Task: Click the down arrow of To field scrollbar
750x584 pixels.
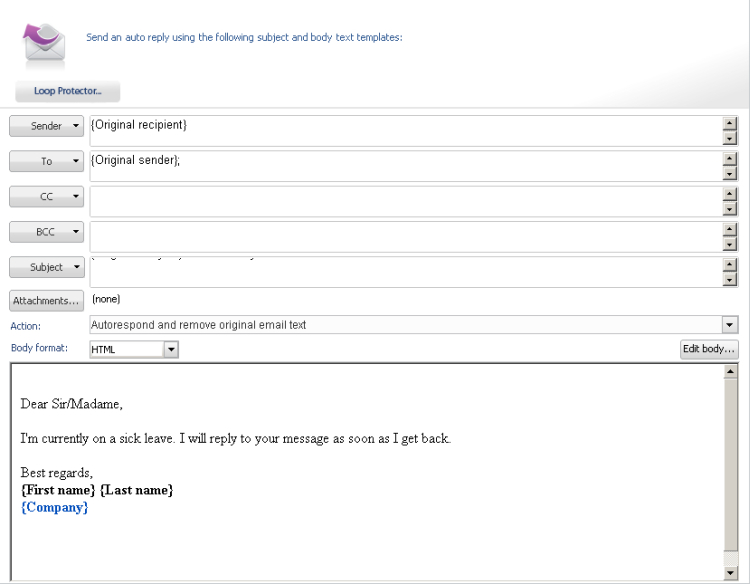Action: 729,174
